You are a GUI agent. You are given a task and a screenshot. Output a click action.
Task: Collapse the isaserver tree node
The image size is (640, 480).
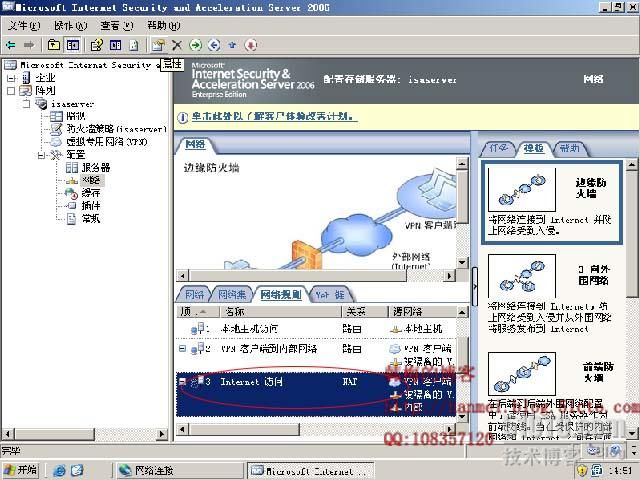coord(26,104)
